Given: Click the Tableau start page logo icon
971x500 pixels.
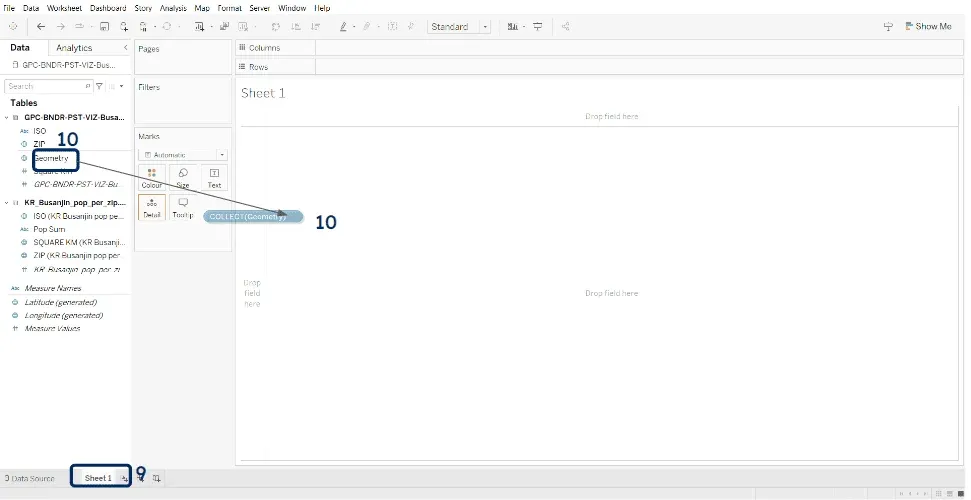Looking at the screenshot, I should point(13,27).
